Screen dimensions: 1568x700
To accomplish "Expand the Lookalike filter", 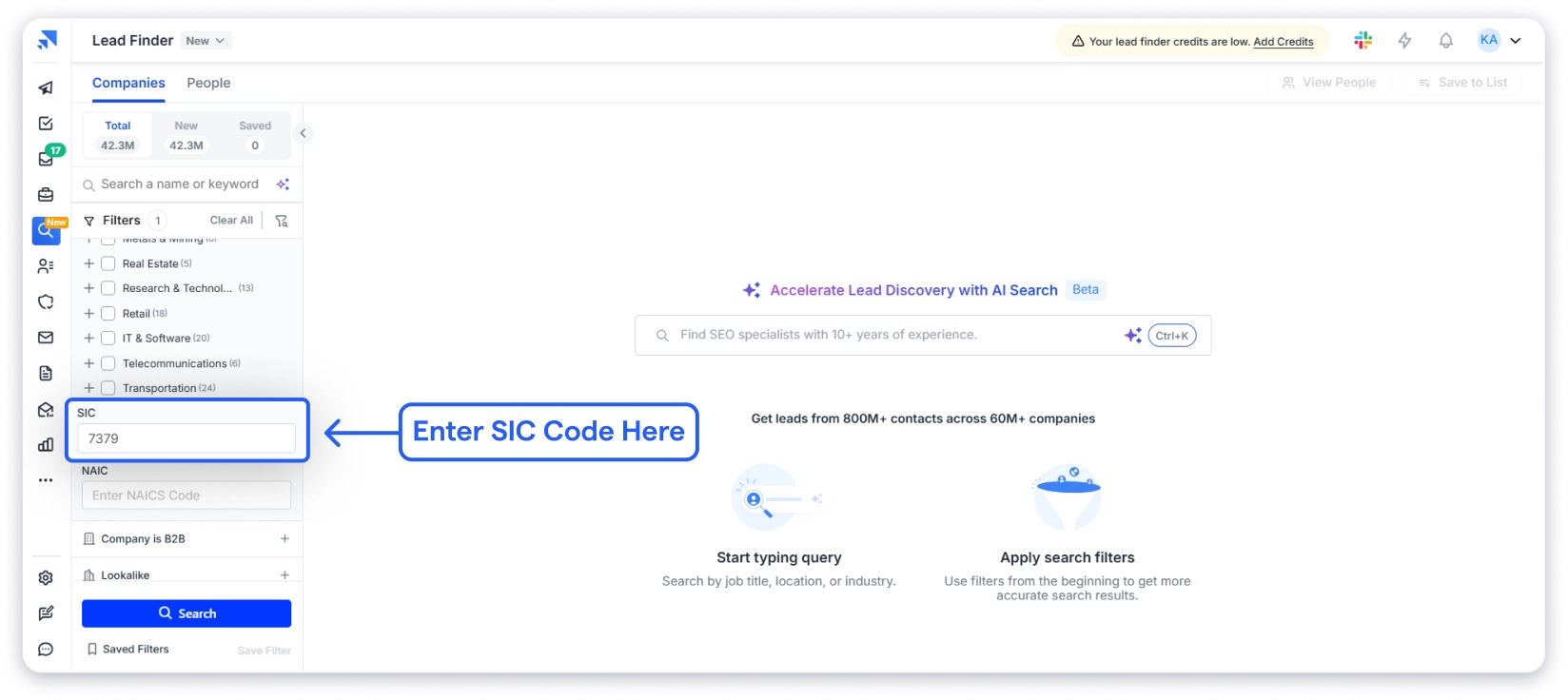I will (284, 574).
